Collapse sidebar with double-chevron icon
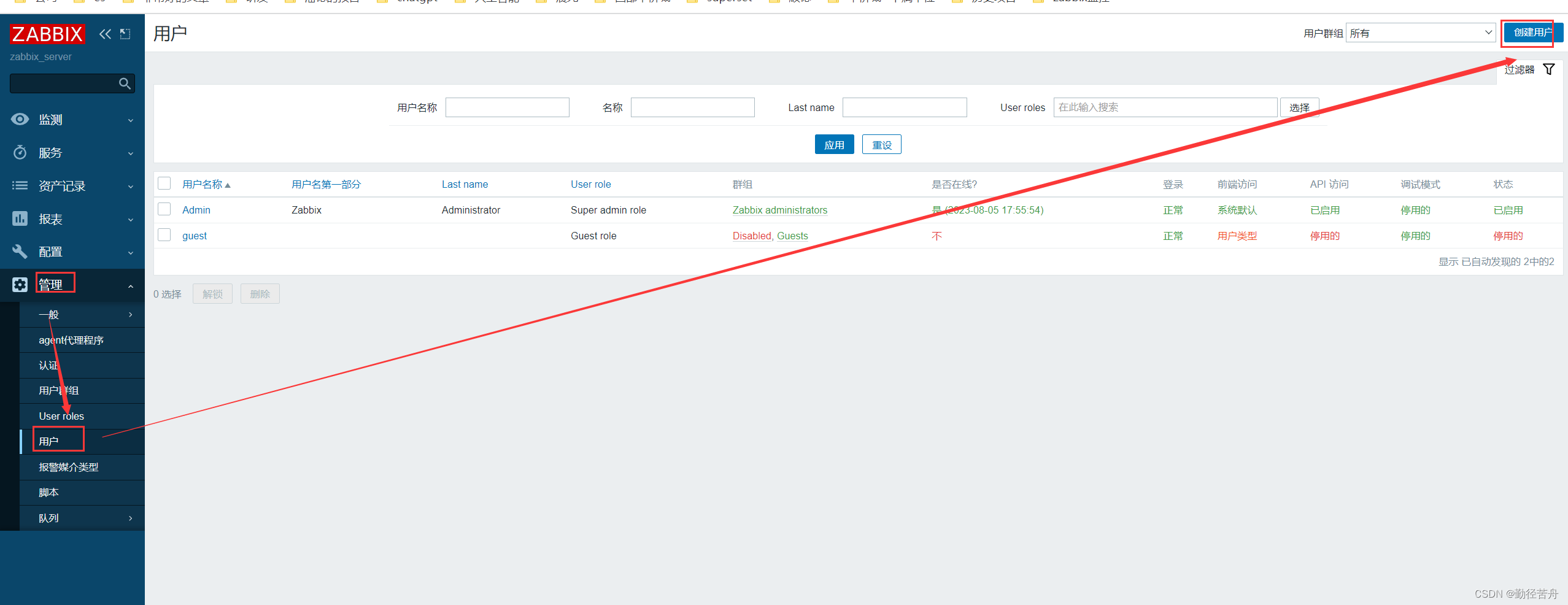This screenshot has width=1568, height=605. pos(105,34)
